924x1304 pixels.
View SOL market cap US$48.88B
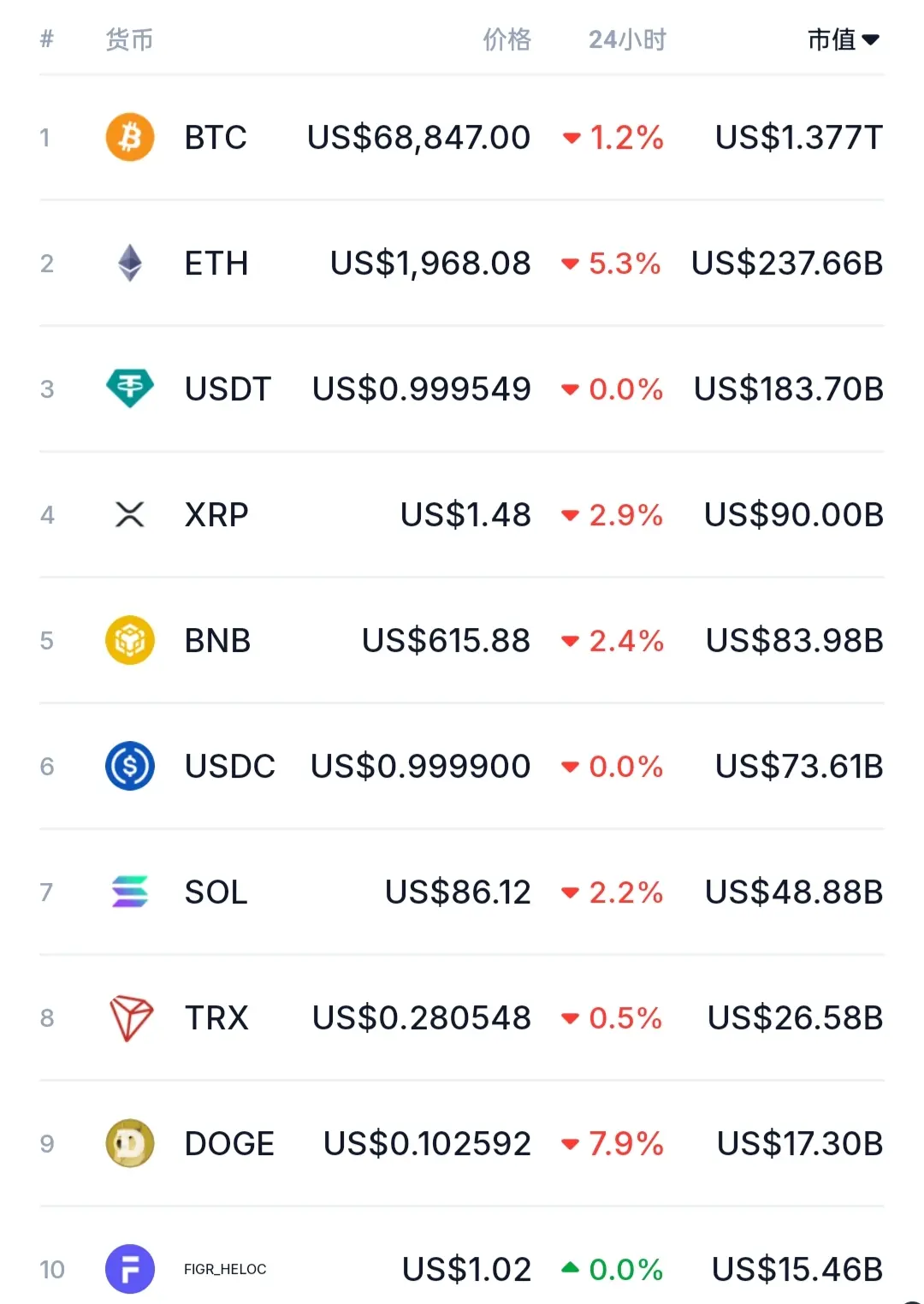coord(794,892)
